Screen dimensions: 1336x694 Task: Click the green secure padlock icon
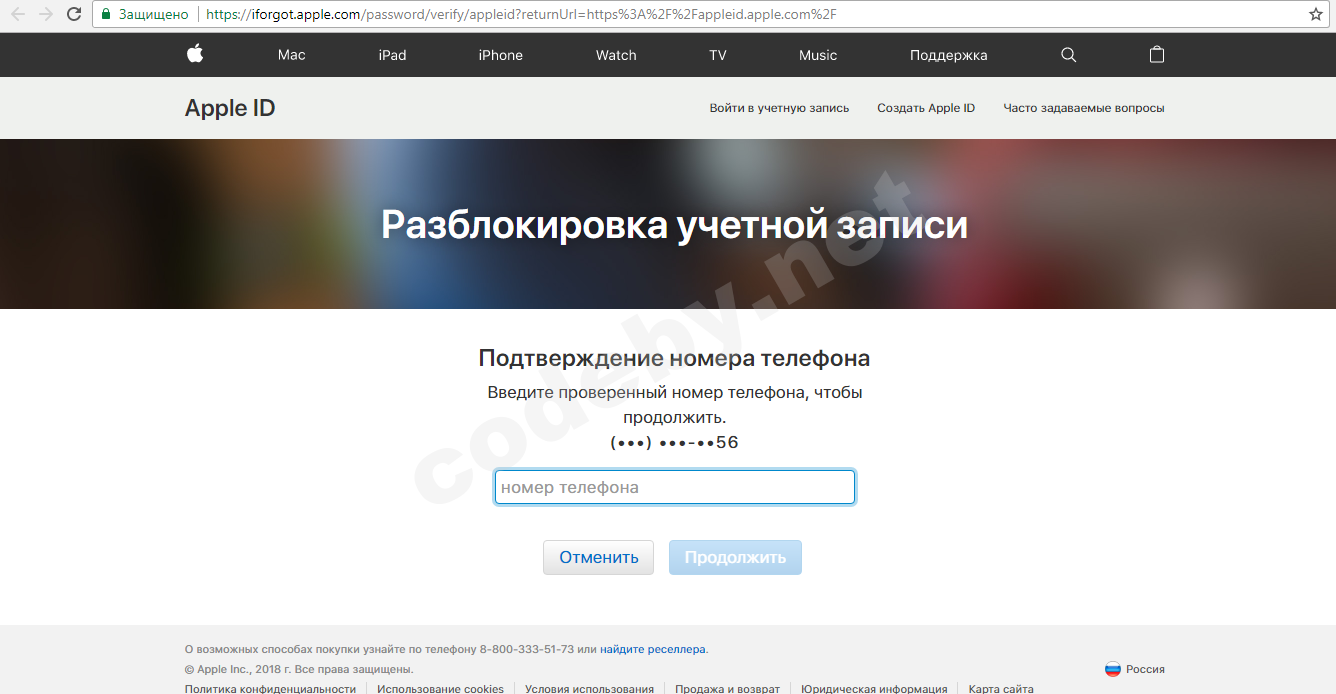106,15
